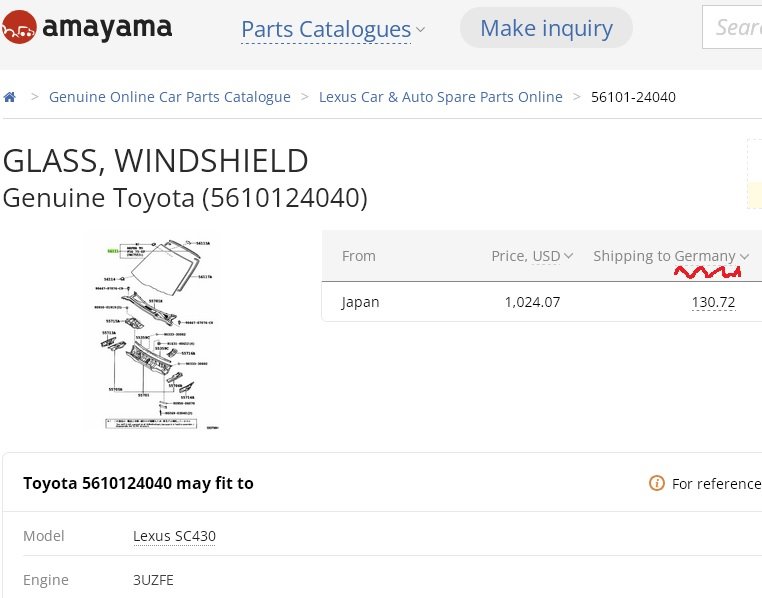Click the 1,024.07 price value

[x=532, y=302]
